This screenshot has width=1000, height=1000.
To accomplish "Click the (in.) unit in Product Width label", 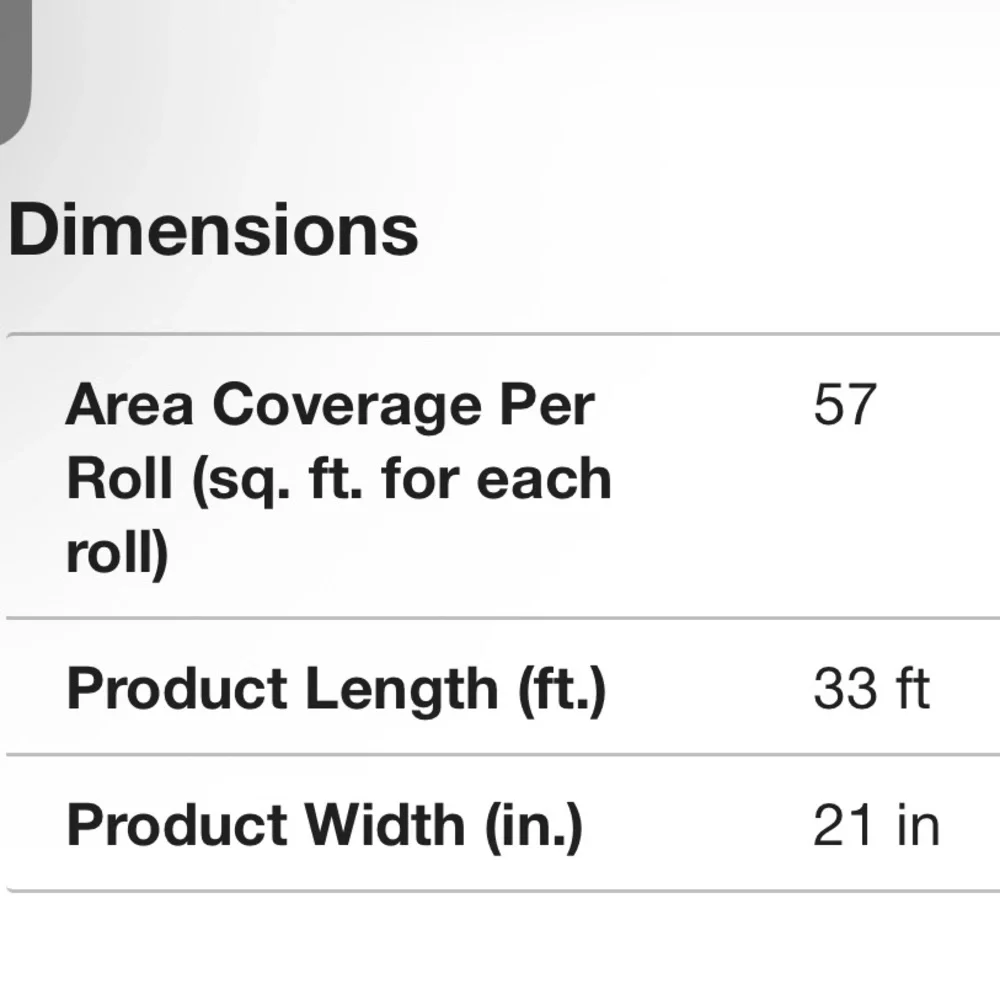I will 534,827.
